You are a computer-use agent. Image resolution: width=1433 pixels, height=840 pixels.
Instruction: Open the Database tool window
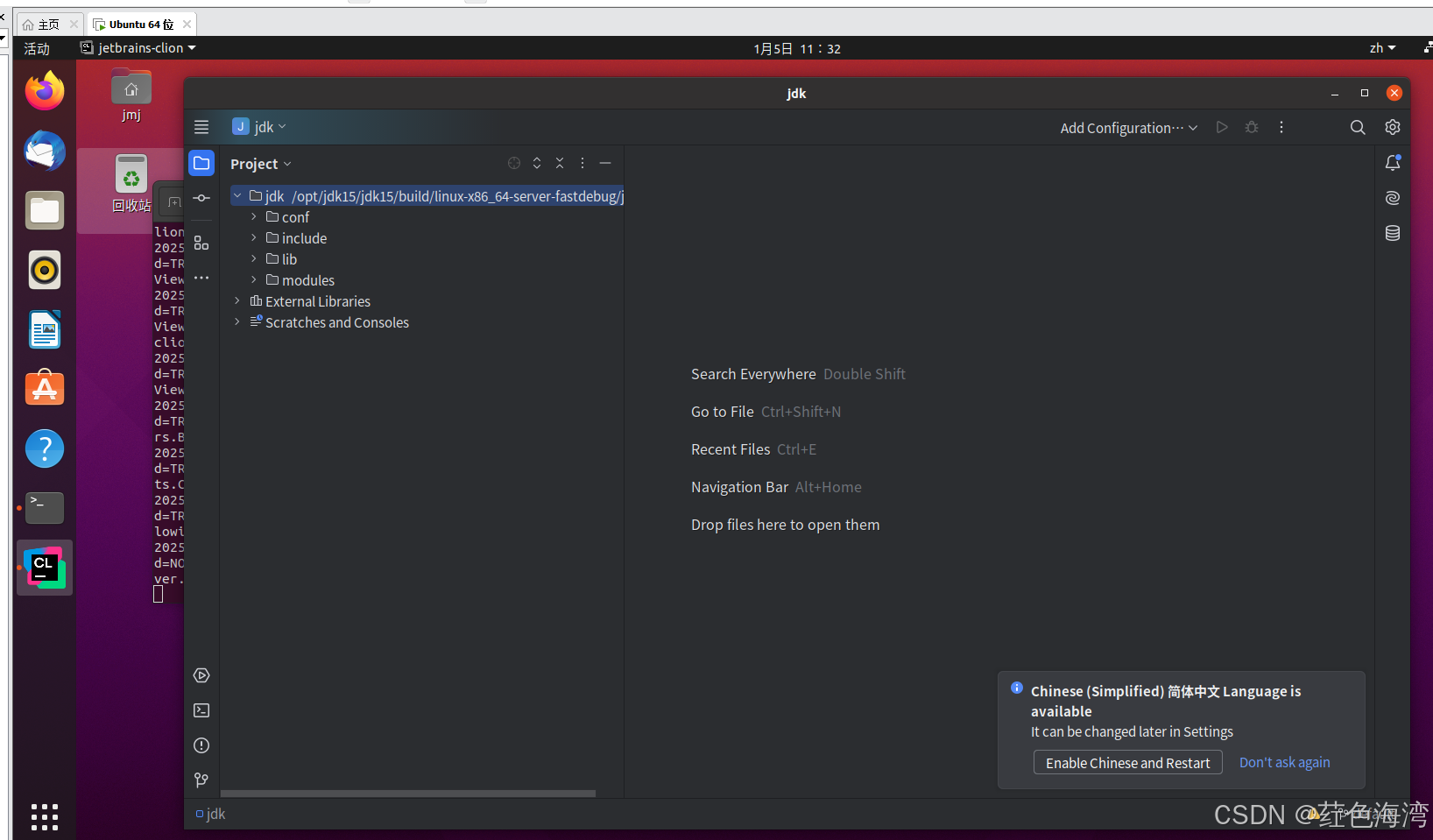coord(1393,233)
